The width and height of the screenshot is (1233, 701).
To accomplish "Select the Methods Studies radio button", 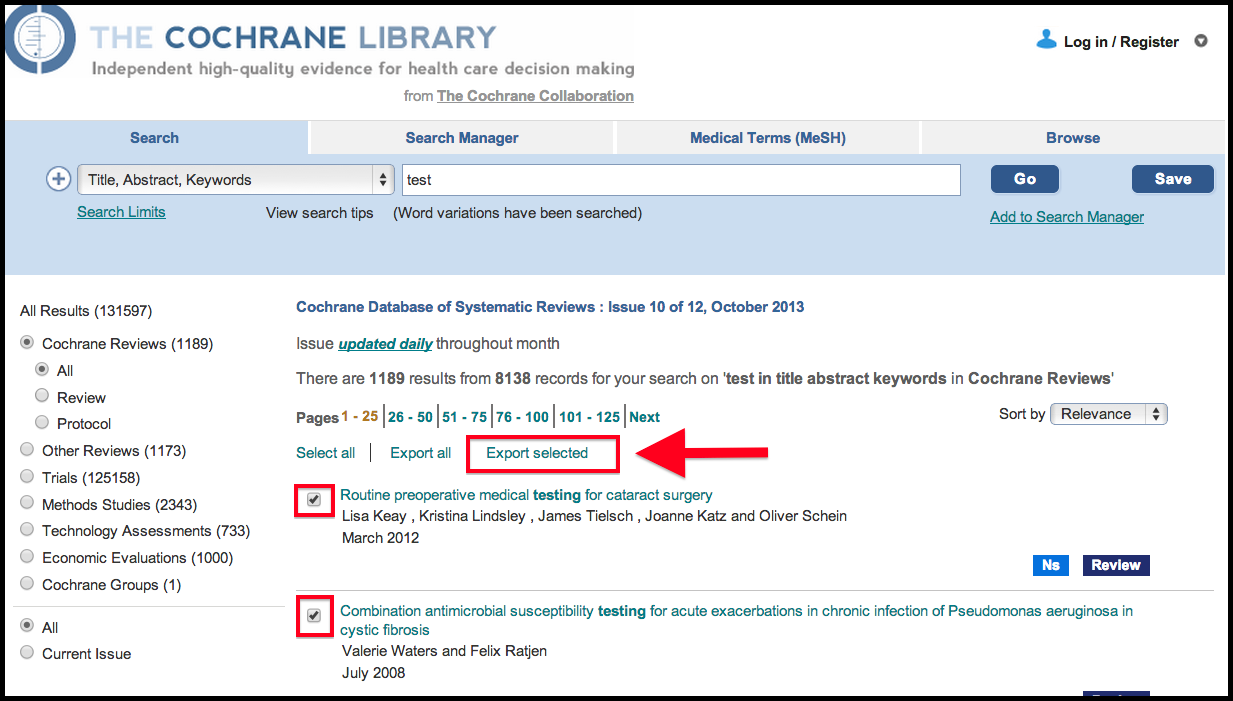I will point(27,504).
